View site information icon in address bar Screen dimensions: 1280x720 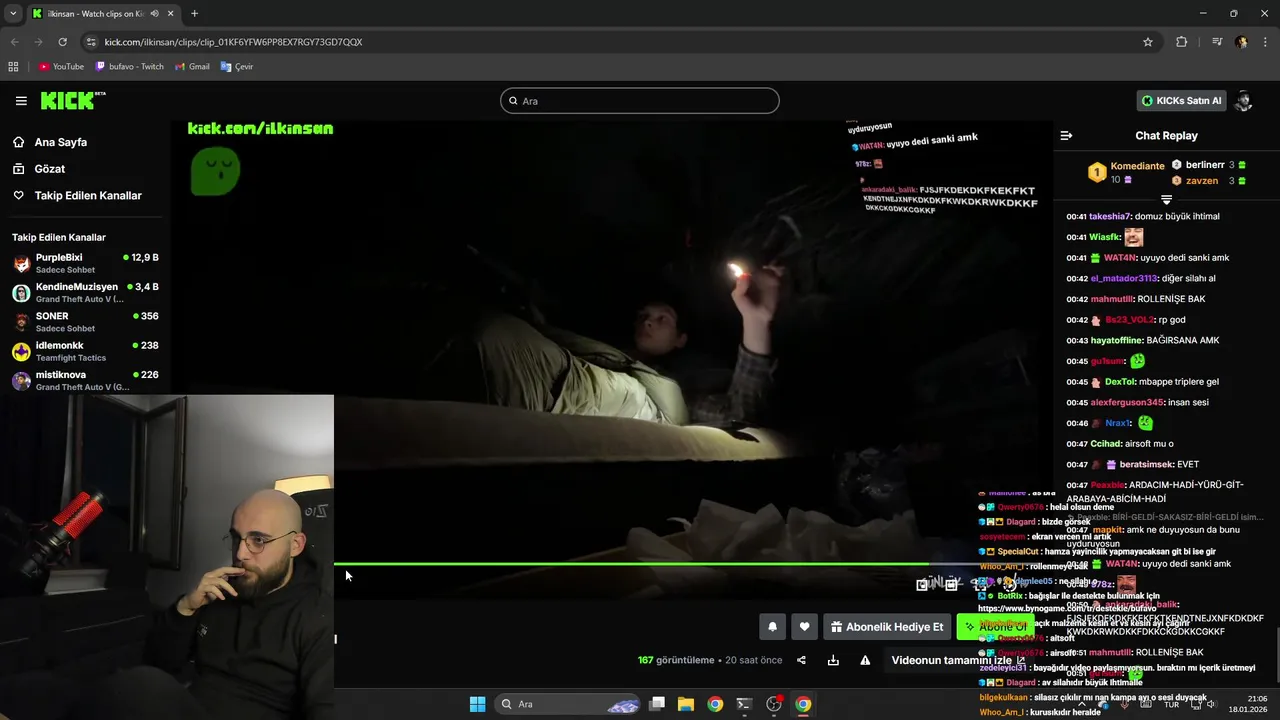point(91,42)
